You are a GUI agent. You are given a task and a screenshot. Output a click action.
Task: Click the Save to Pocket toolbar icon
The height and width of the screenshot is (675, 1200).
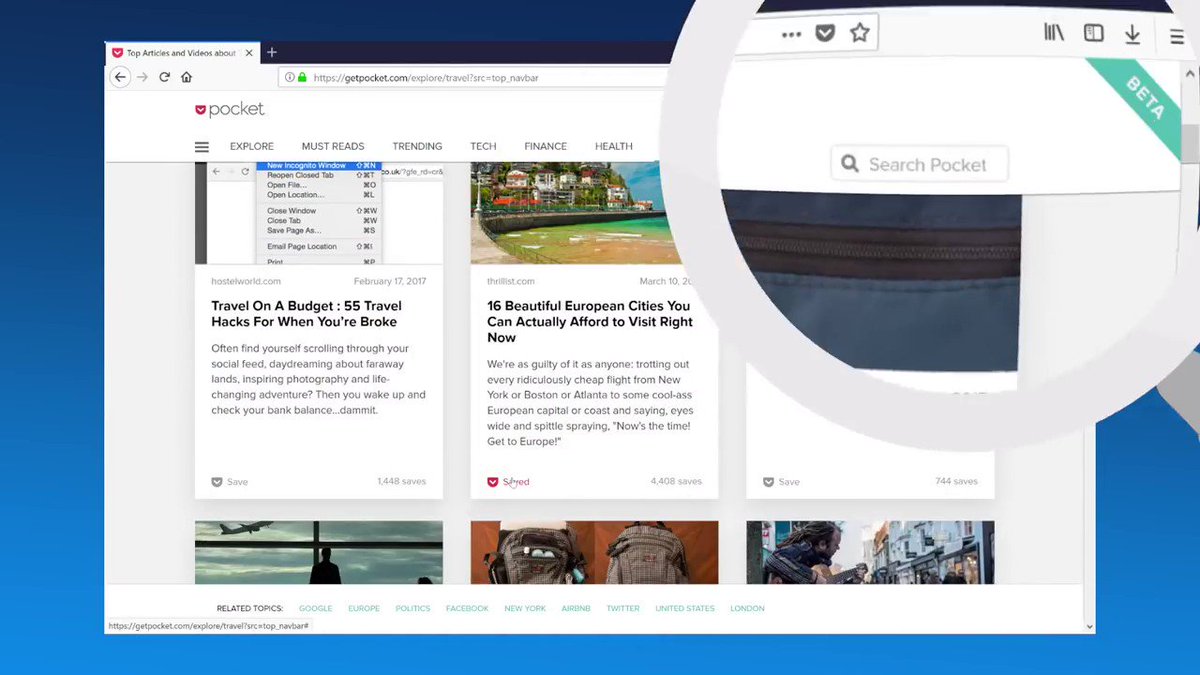[824, 33]
